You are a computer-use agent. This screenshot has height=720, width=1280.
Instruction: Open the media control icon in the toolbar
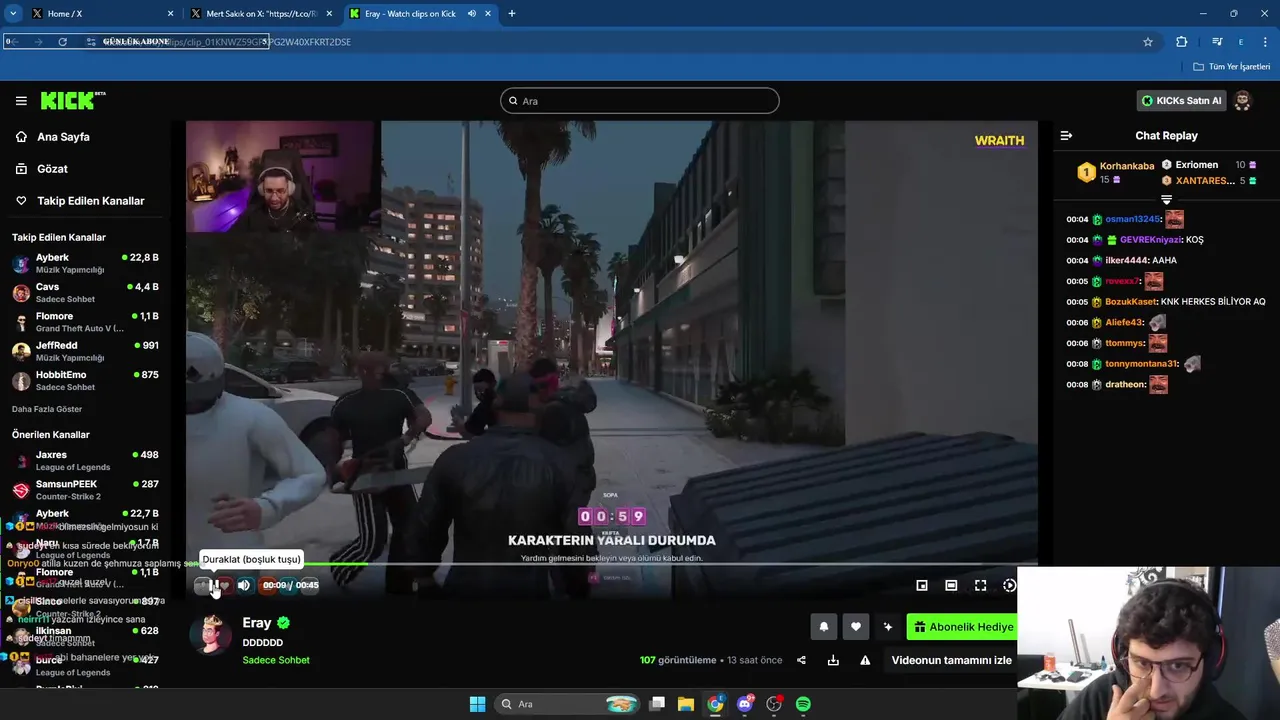1217,42
